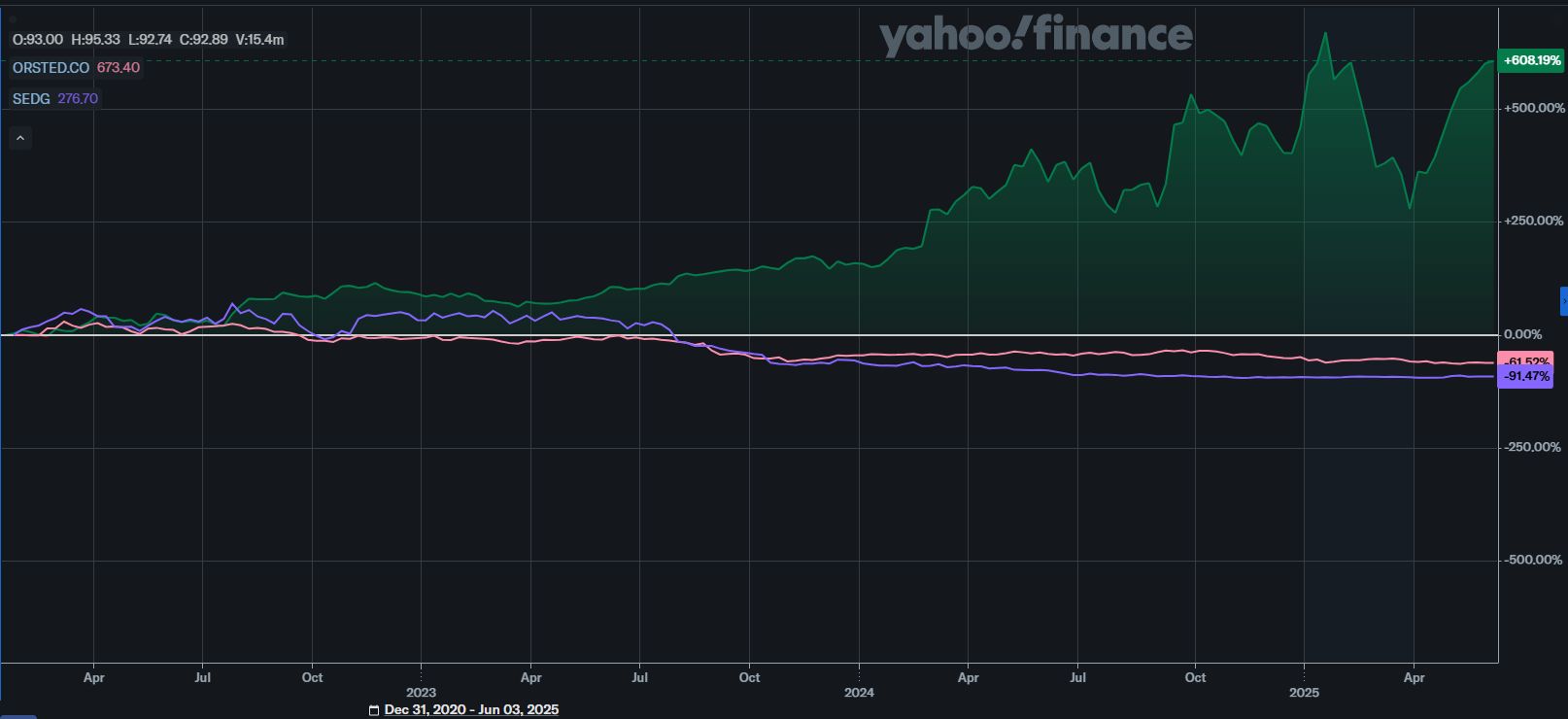Click the SEDG price value 276.70
The height and width of the screenshot is (719, 1568).
[x=78, y=99]
